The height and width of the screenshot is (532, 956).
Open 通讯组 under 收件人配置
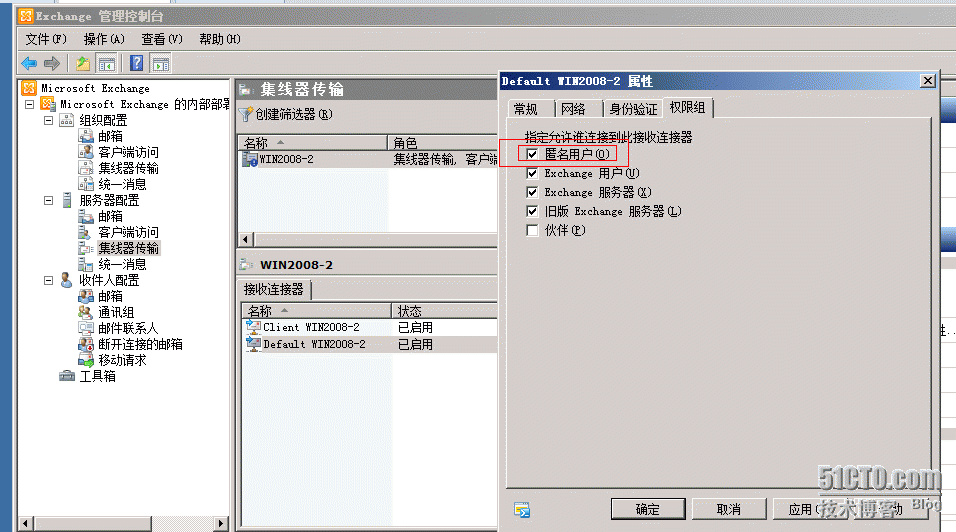116,313
